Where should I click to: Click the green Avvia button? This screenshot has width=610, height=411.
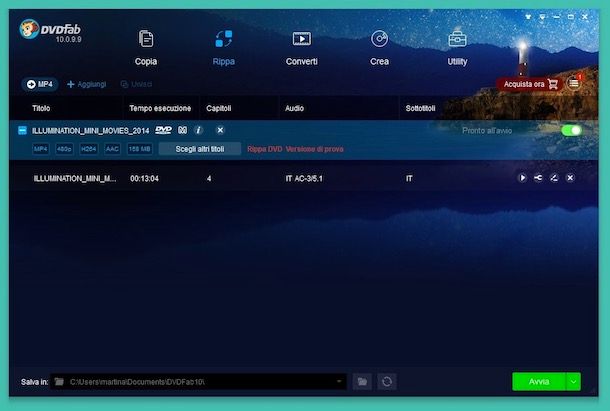click(539, 381)
